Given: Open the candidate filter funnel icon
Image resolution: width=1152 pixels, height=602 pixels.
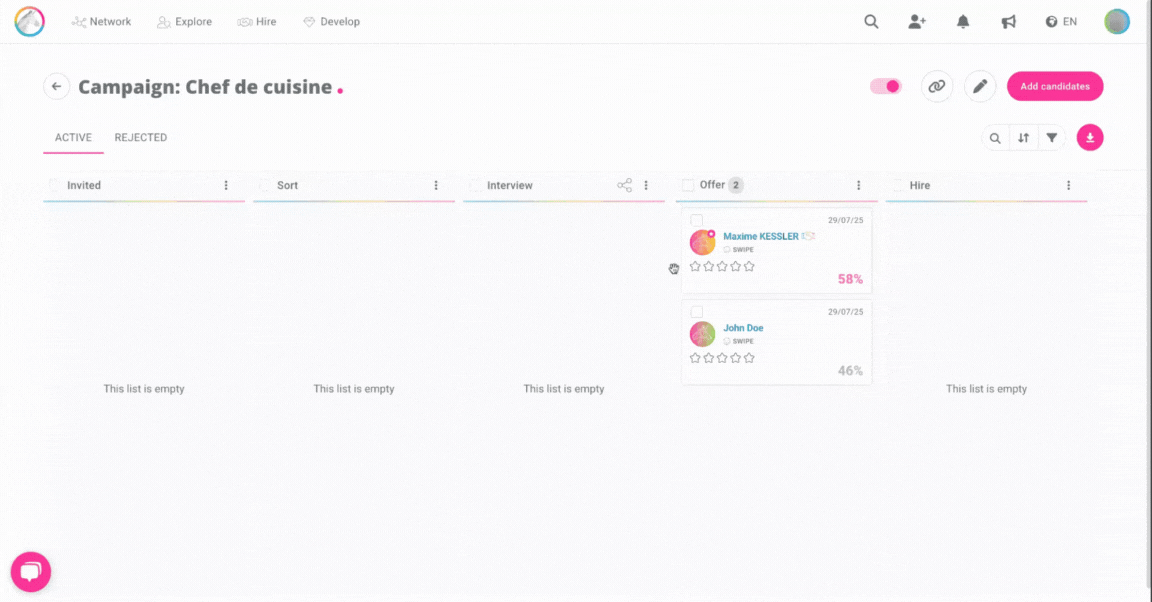Looking at the screenshot, I should (x=1051, y=138).
